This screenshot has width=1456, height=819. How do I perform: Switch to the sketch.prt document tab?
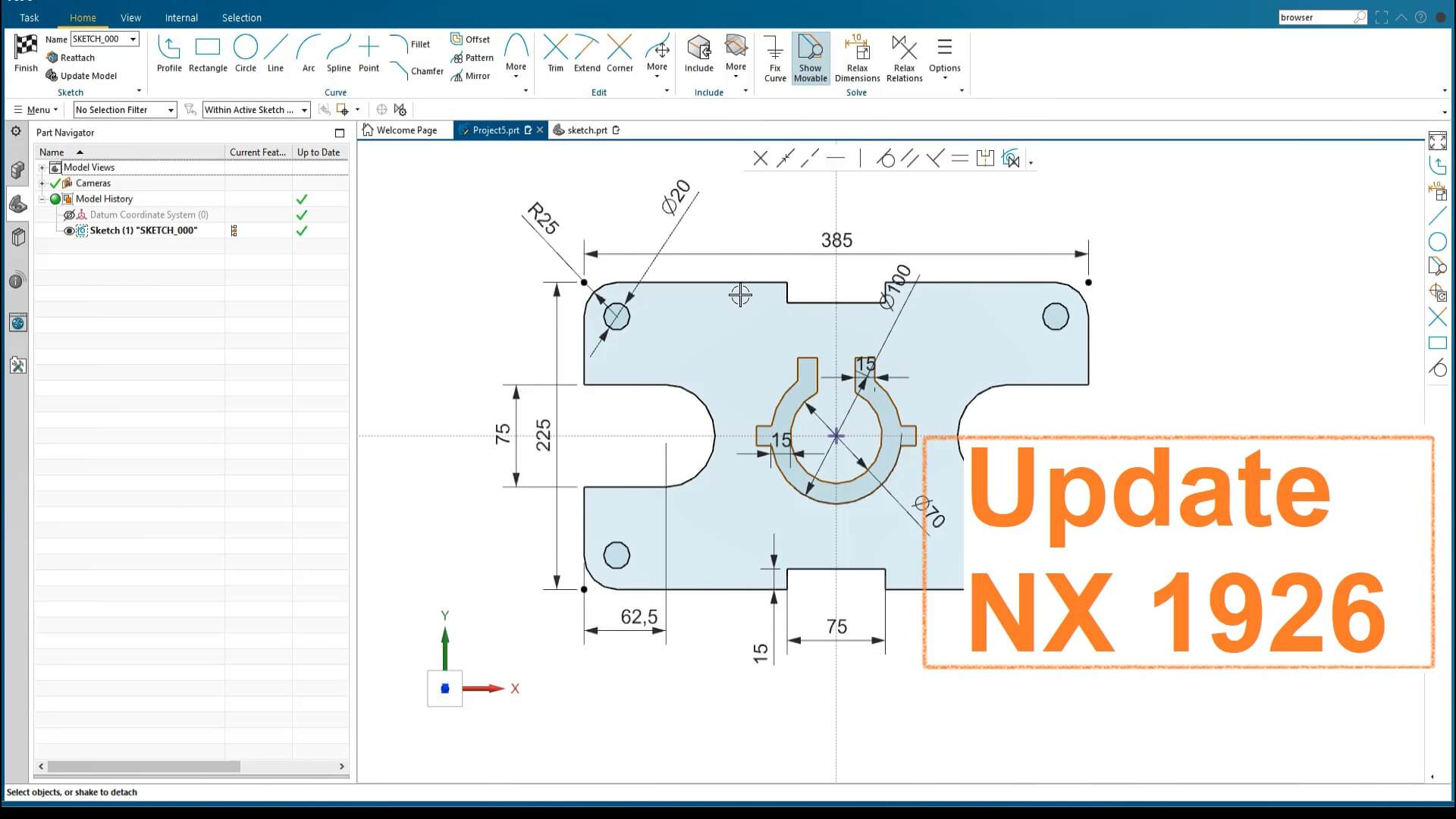point(586,130)
